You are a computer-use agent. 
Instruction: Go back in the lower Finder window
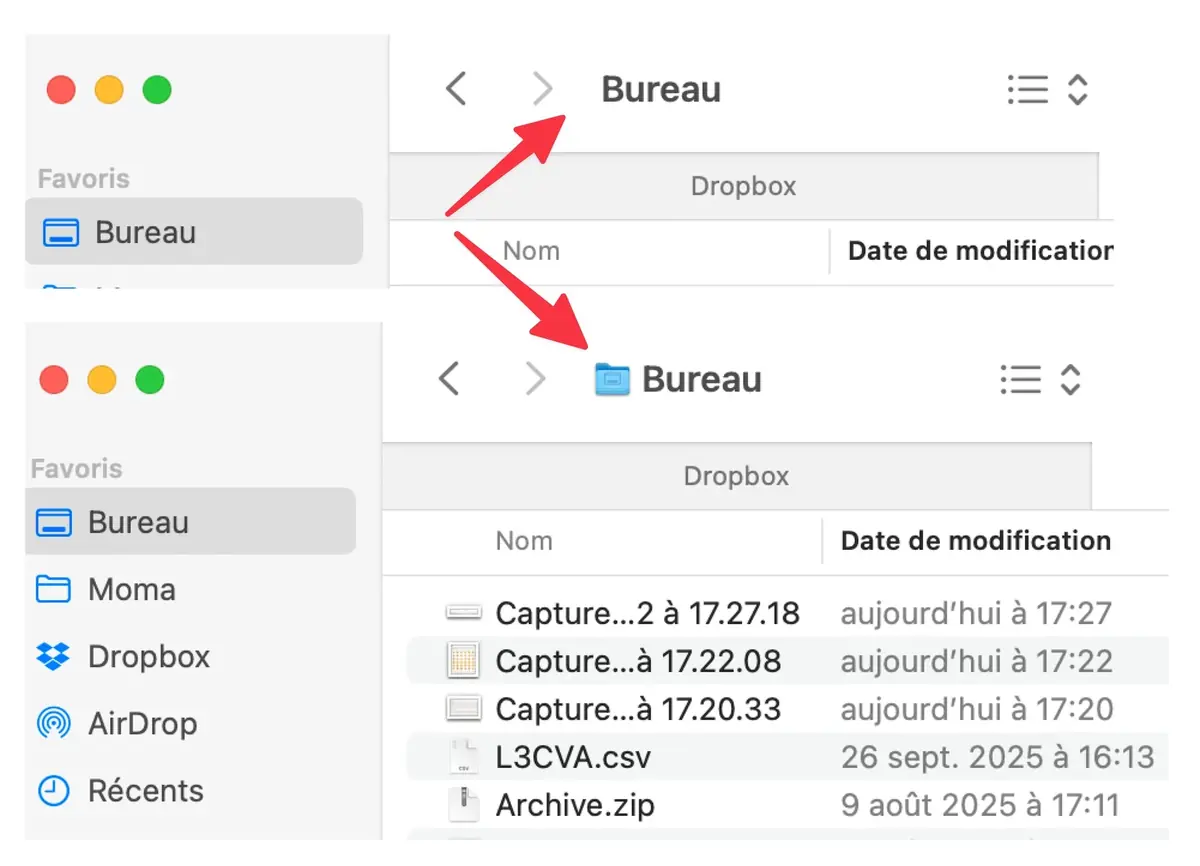click(450, 380)
